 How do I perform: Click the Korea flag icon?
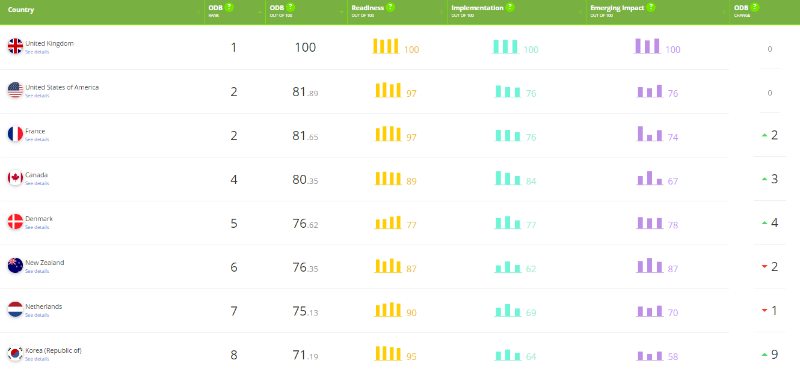click(x=15, y=354)
